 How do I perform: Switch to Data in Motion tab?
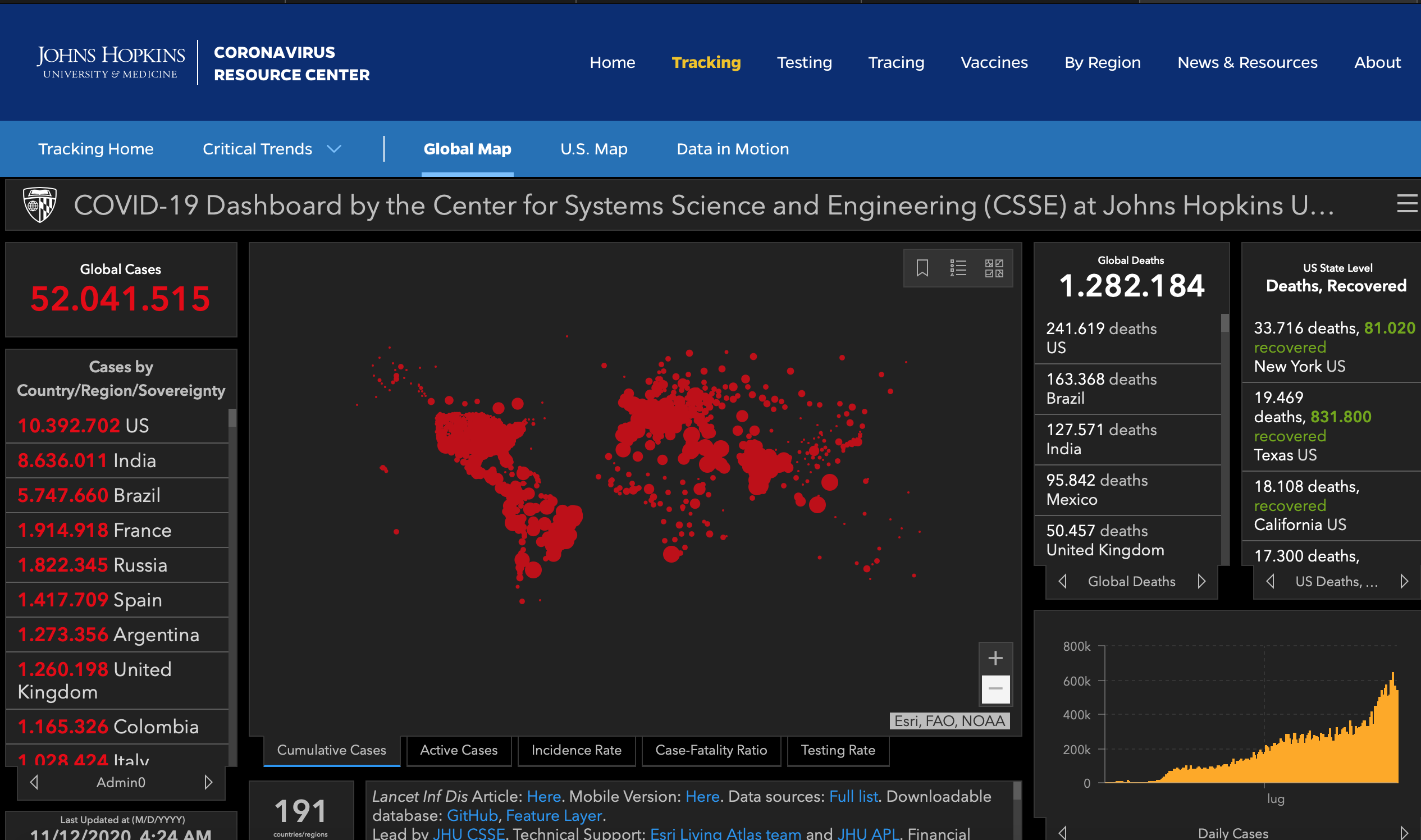coord(732,149)
